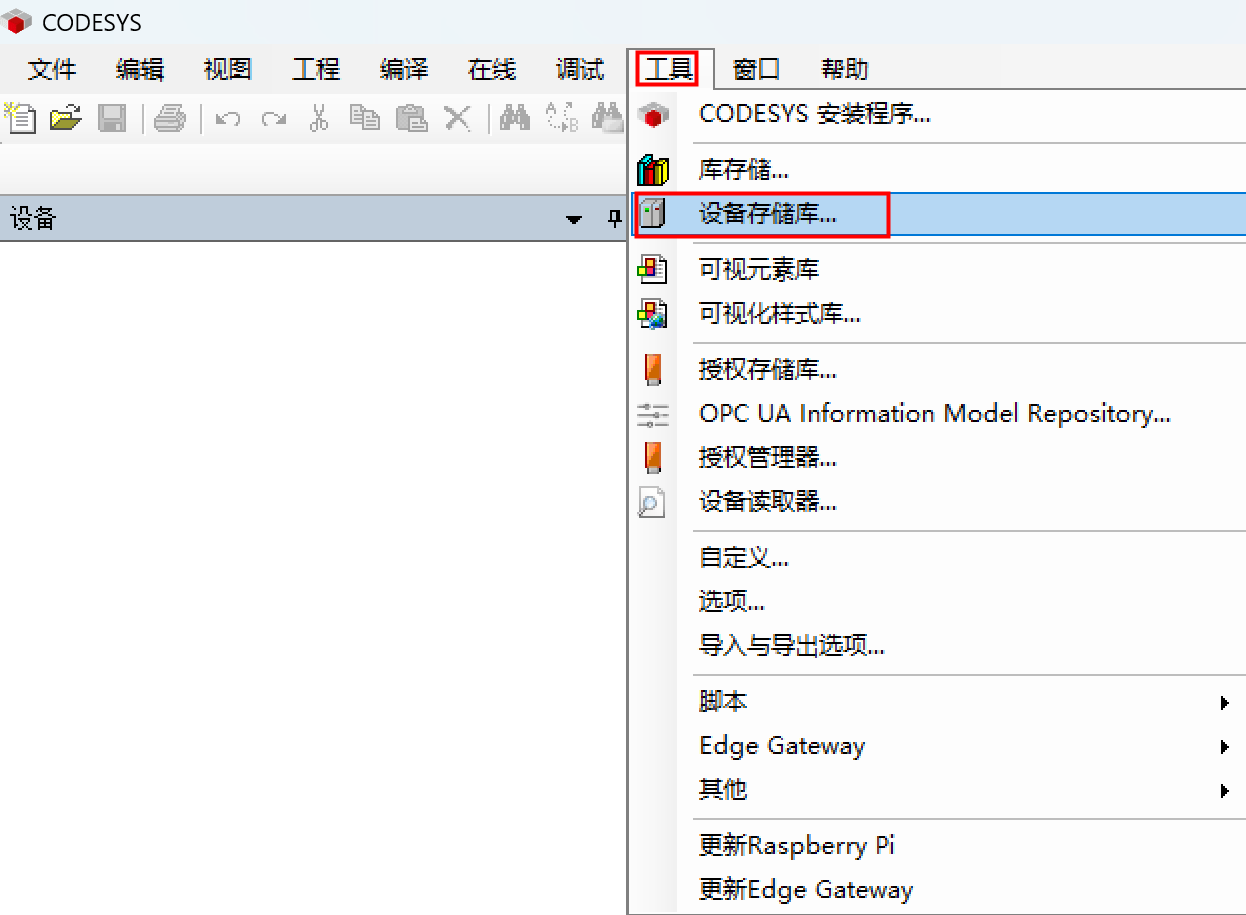Open the 窗口 menu
Image resolution: width=1246 pixels, height=915 pixels.
[x=755, y=69]
